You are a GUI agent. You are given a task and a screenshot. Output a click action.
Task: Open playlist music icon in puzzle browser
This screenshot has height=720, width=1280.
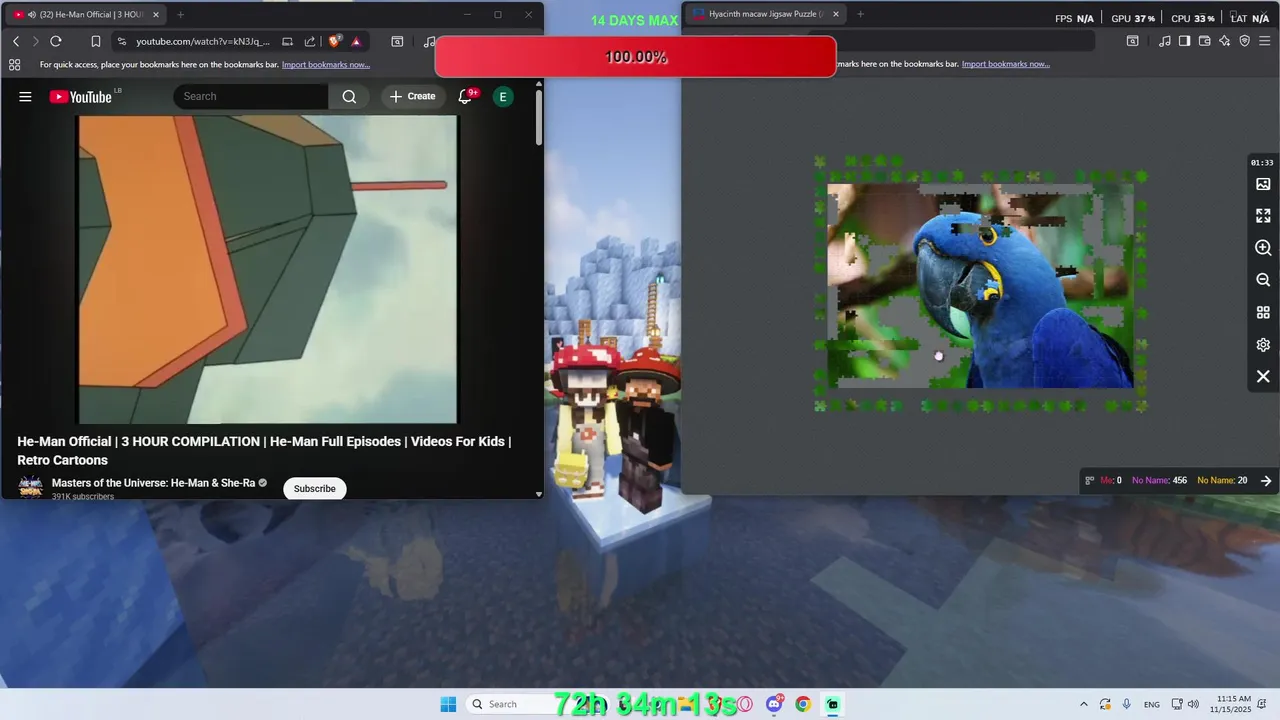pyautogui.click(x=1164, y=41)
